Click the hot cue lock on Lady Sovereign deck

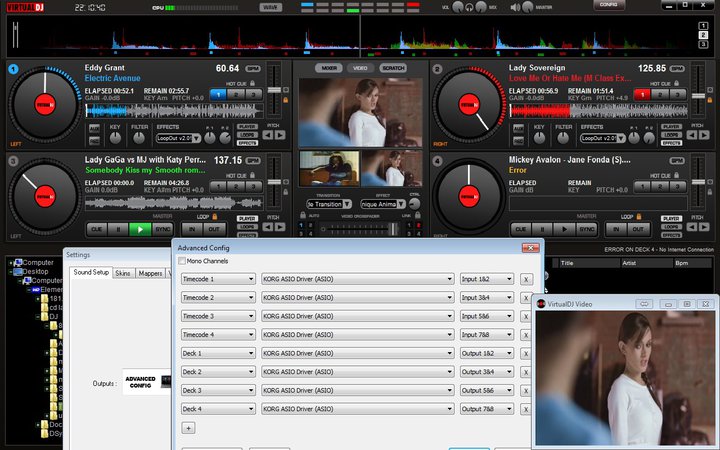pyautogui.click(x=676, y=84)
